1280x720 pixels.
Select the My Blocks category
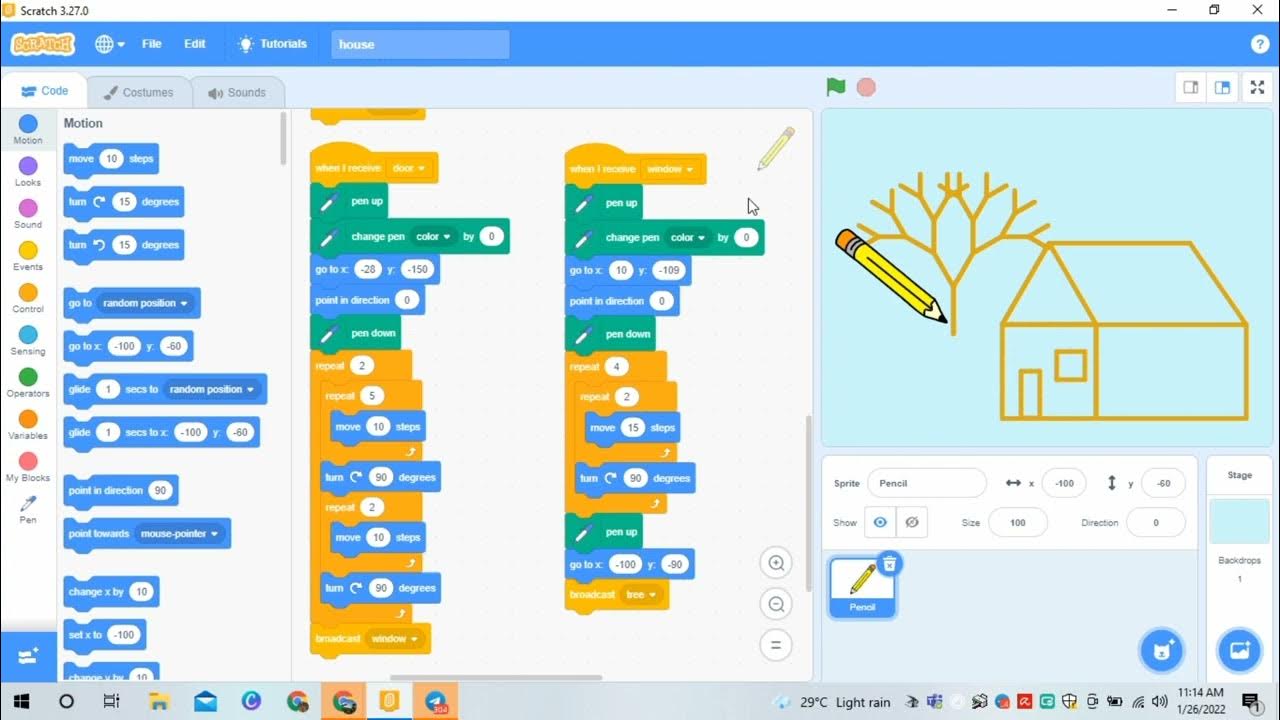[28, 466]
